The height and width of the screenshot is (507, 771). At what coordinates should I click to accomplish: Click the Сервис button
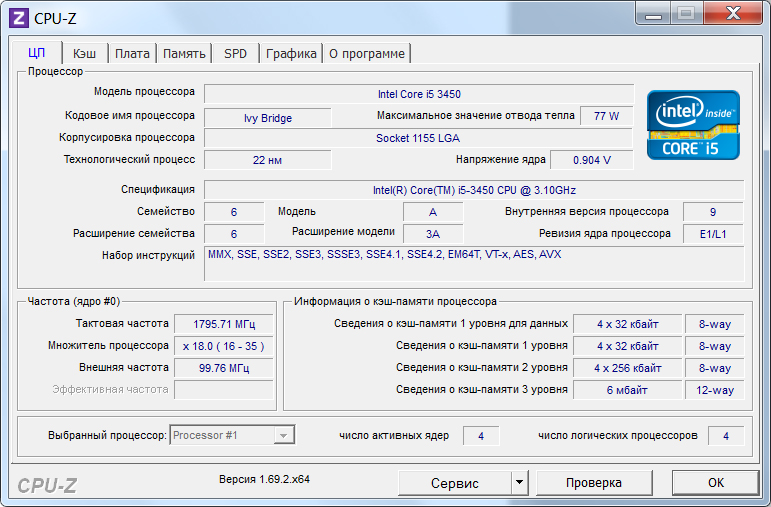tap(455, 483)
